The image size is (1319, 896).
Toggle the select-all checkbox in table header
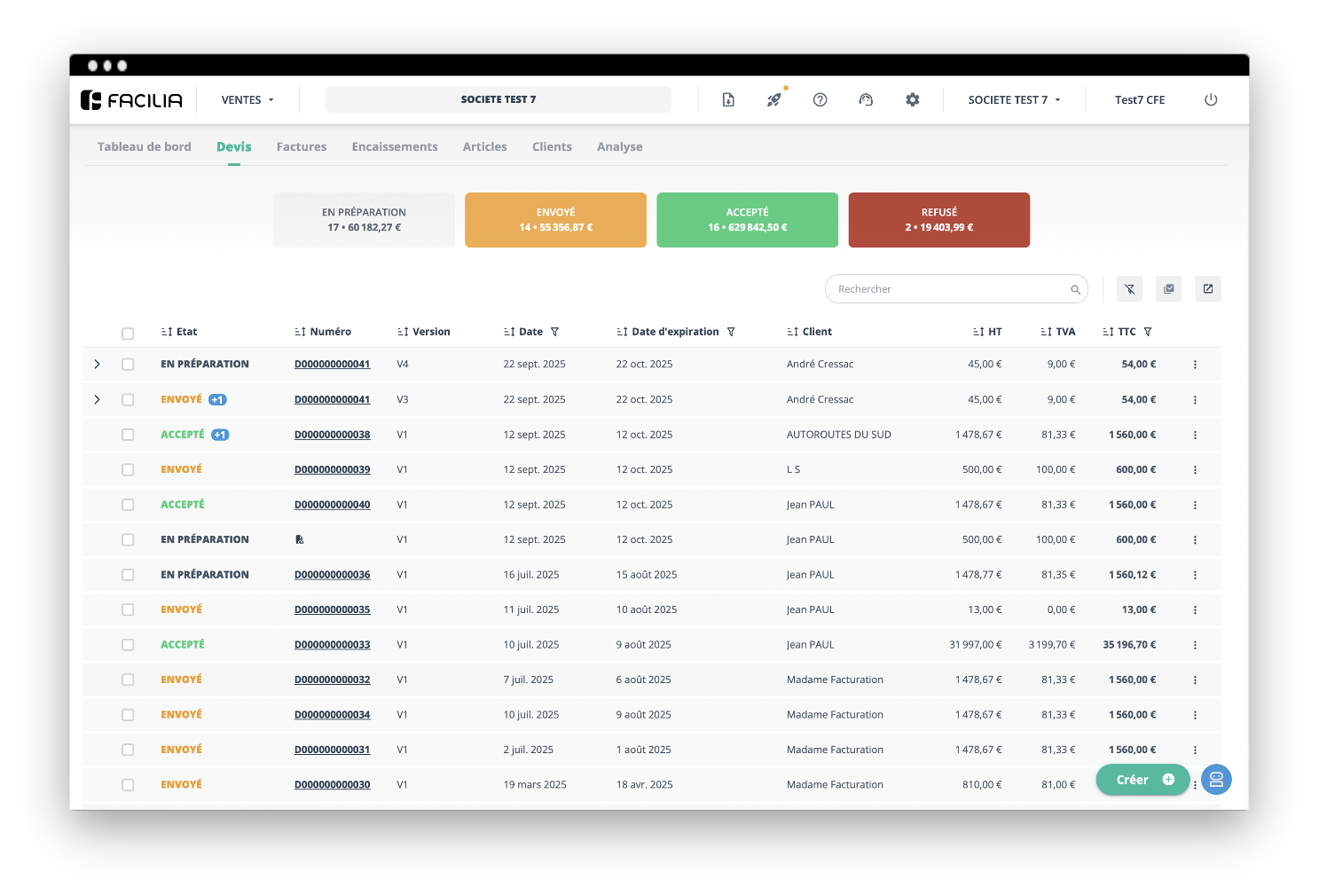coord(128,334)
